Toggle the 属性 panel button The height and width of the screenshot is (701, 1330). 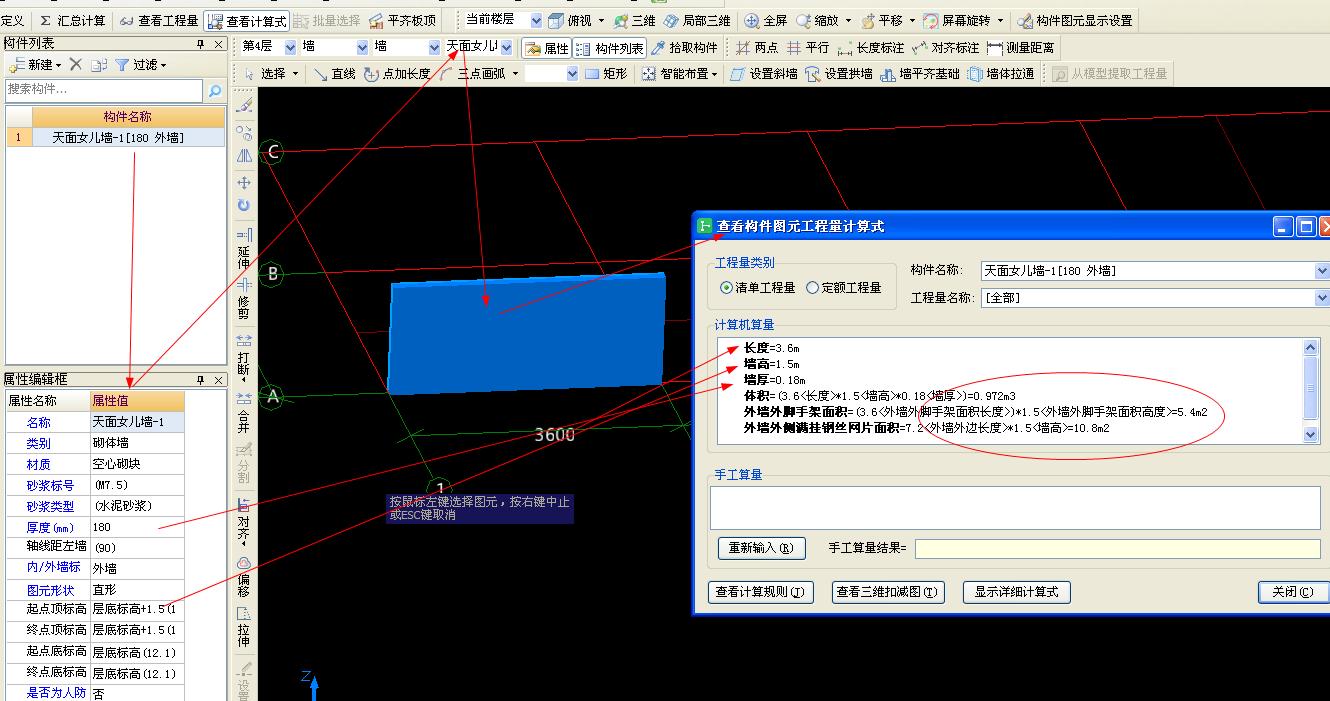click(x=547, y=48)
